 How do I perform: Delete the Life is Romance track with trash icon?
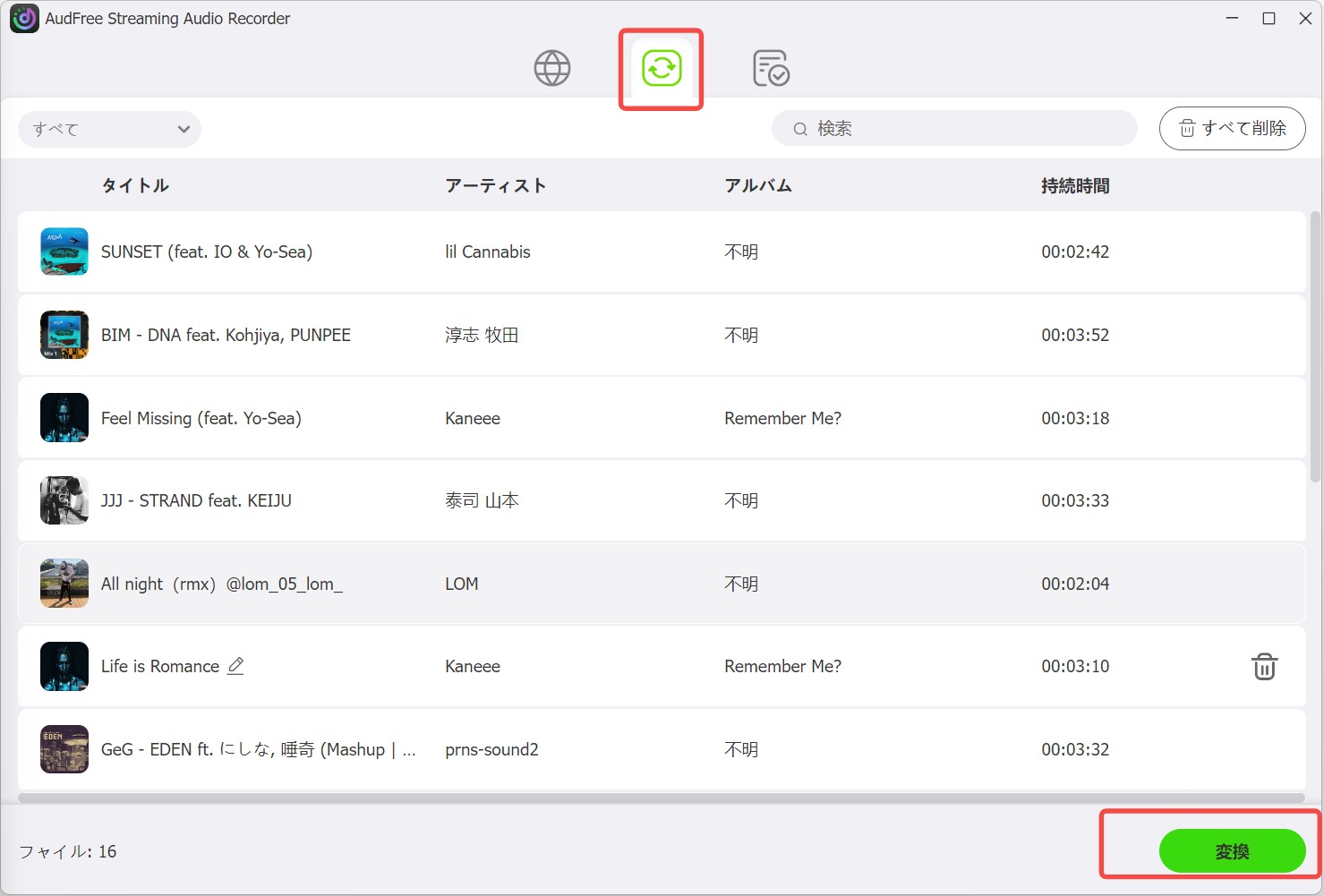(1264, 667)
